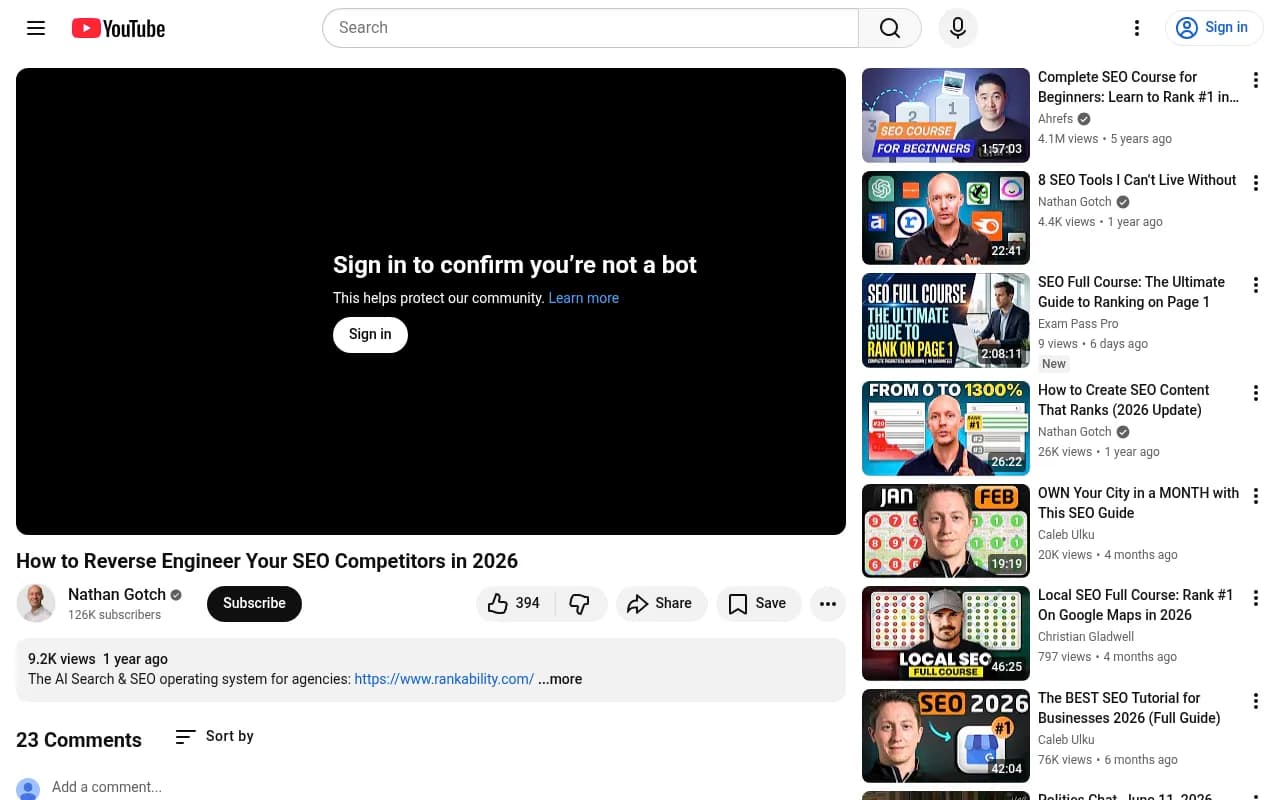This screenshot has width=1280, height=800.
Task: Dislike the video with thumbs down
Action: [x=581, y=603]
